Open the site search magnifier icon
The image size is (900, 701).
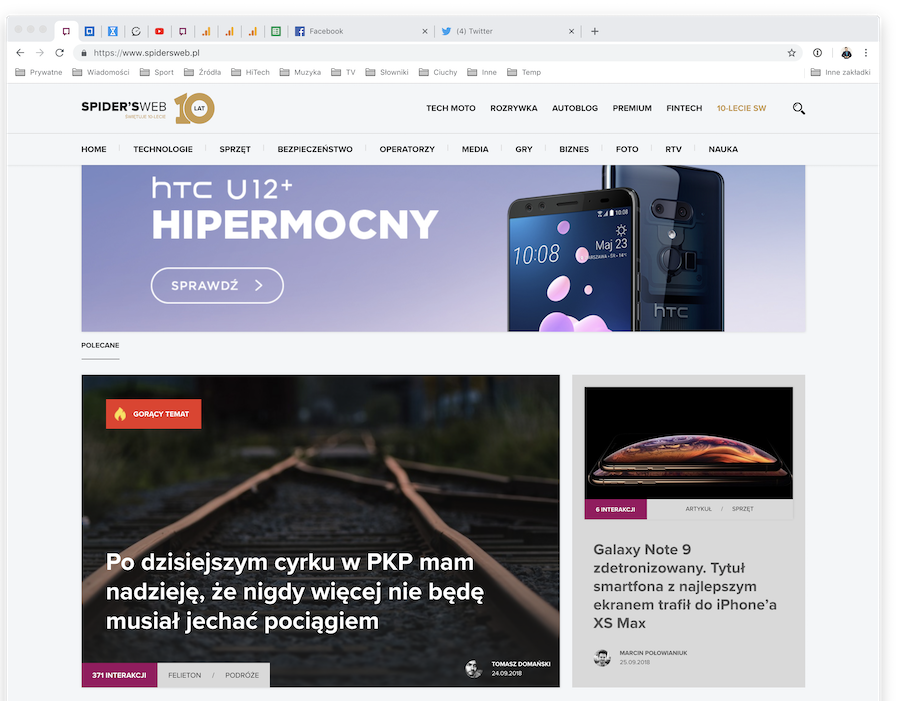point(798,109)
